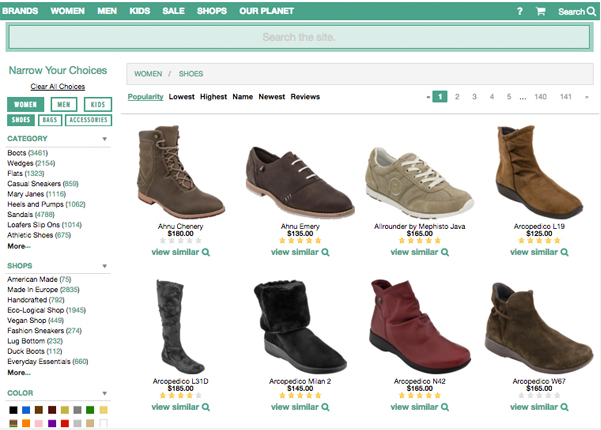Click view similar under Arcopedico N42
The image size is (601, 430).
coord(419,407)
